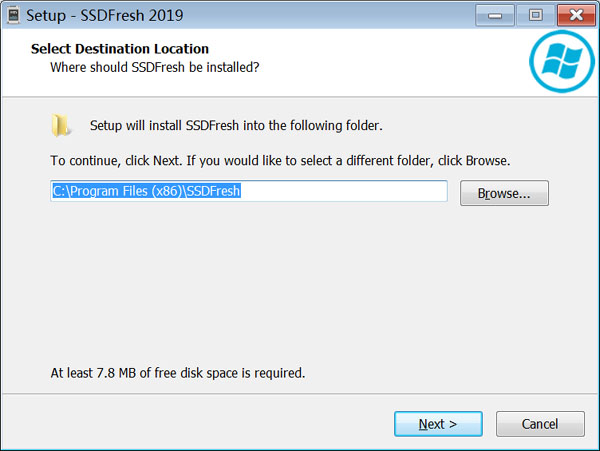Proceed with the Next > button
The height and width of the screenshot is (451, 600).
[x=438, y=424]
